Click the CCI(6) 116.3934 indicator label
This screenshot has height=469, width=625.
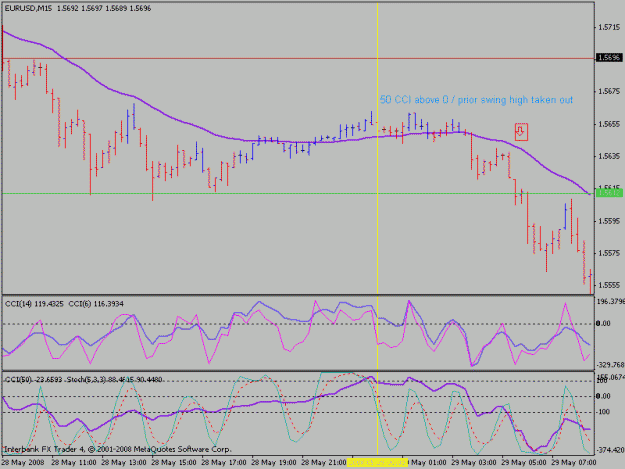click(x=96, y=304)
